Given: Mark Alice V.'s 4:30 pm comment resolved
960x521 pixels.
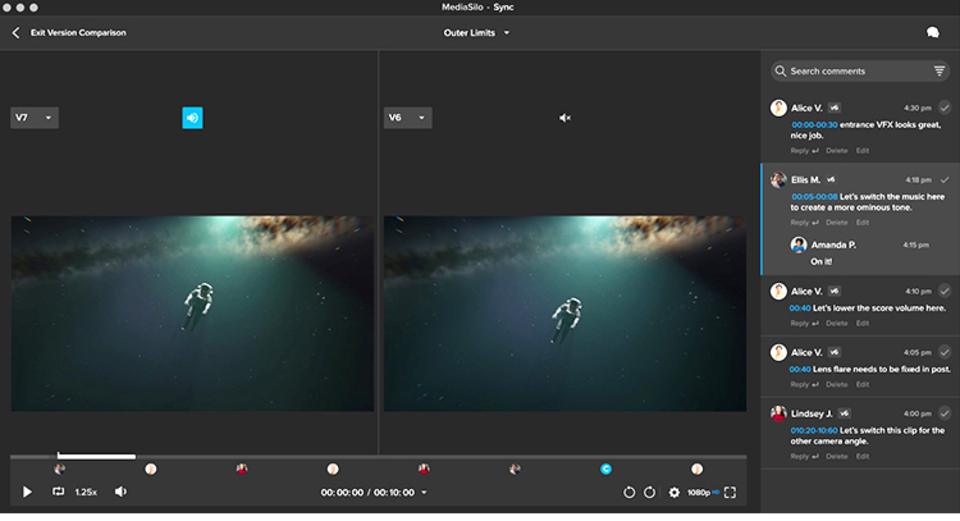Looking at the screenshot, I should click(x=944, y=107).
